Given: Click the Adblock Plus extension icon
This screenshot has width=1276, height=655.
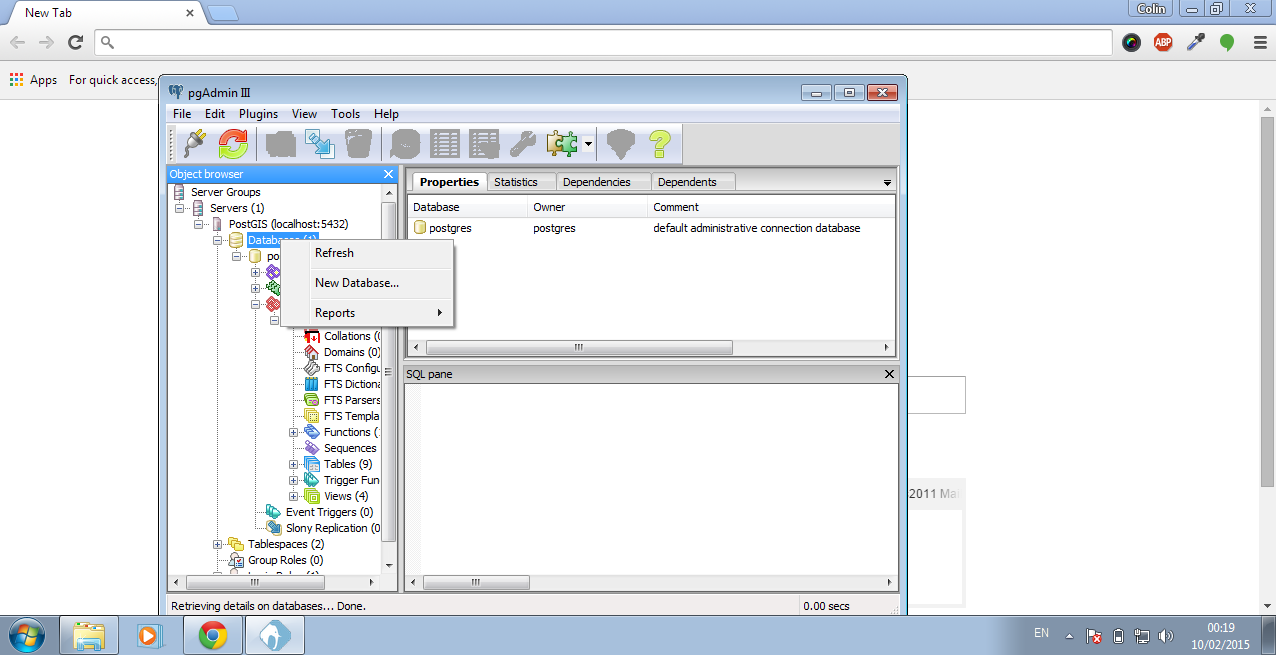Looking at the screenshot, I should [x=1163, y=42].
